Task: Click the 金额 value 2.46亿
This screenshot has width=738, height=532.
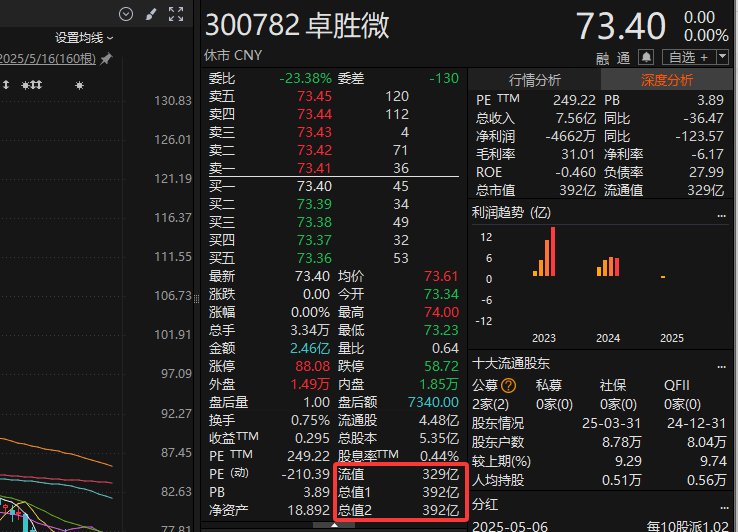Action: [x=310, y=348]
